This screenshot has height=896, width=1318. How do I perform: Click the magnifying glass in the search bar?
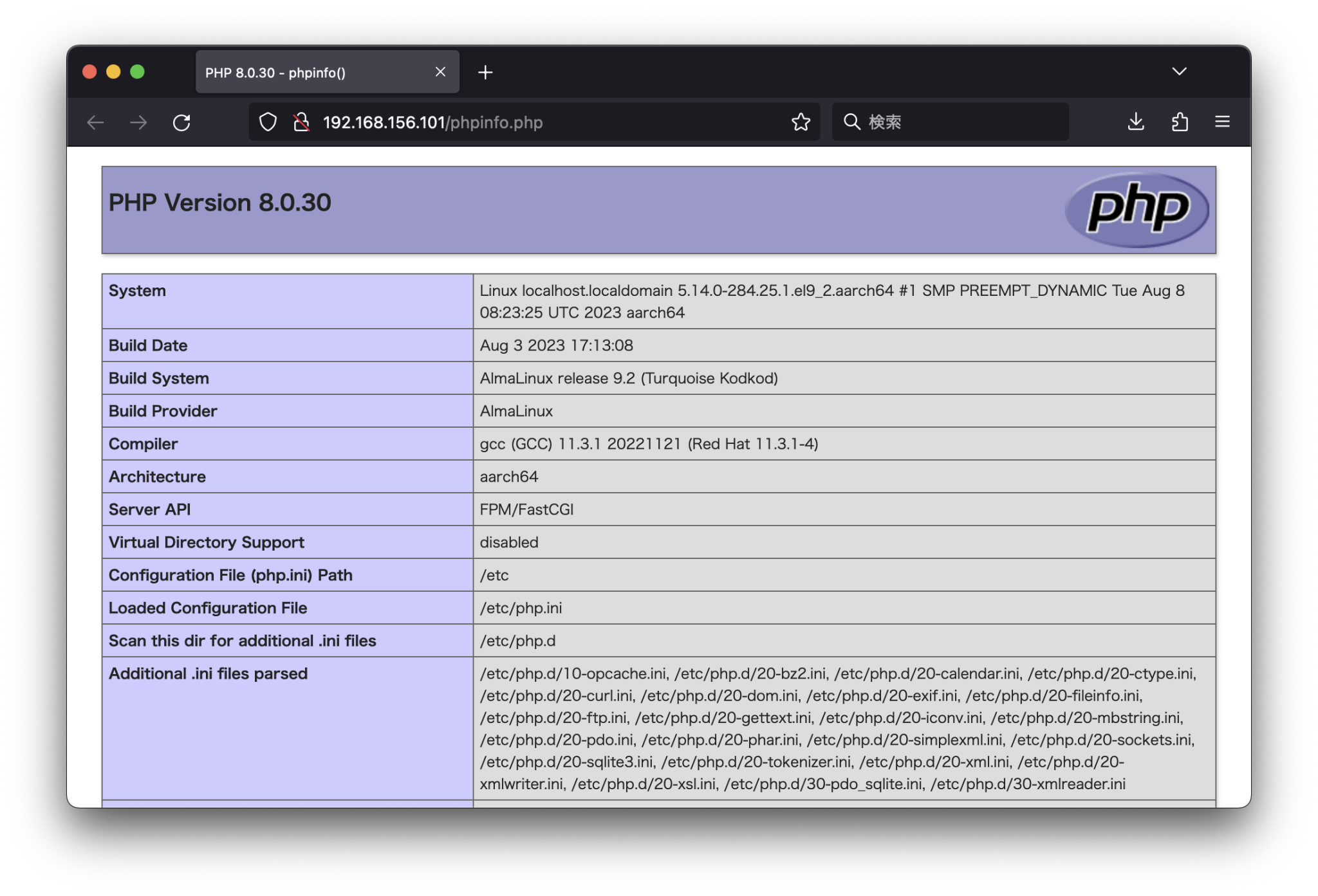851,122
